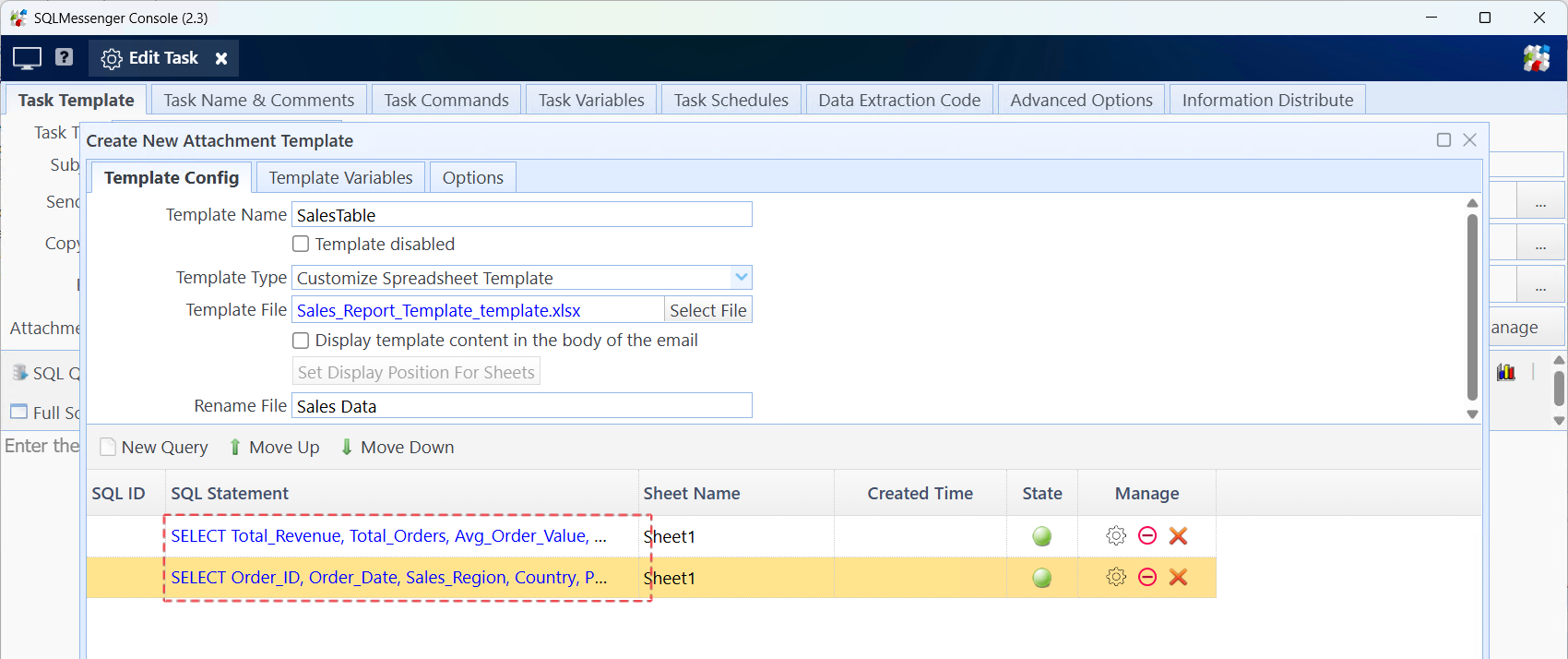Viewport: 1568px width, 659px height.
Task: Open settings gear for Total_Revenue query row
Action: pos(1116,535)
